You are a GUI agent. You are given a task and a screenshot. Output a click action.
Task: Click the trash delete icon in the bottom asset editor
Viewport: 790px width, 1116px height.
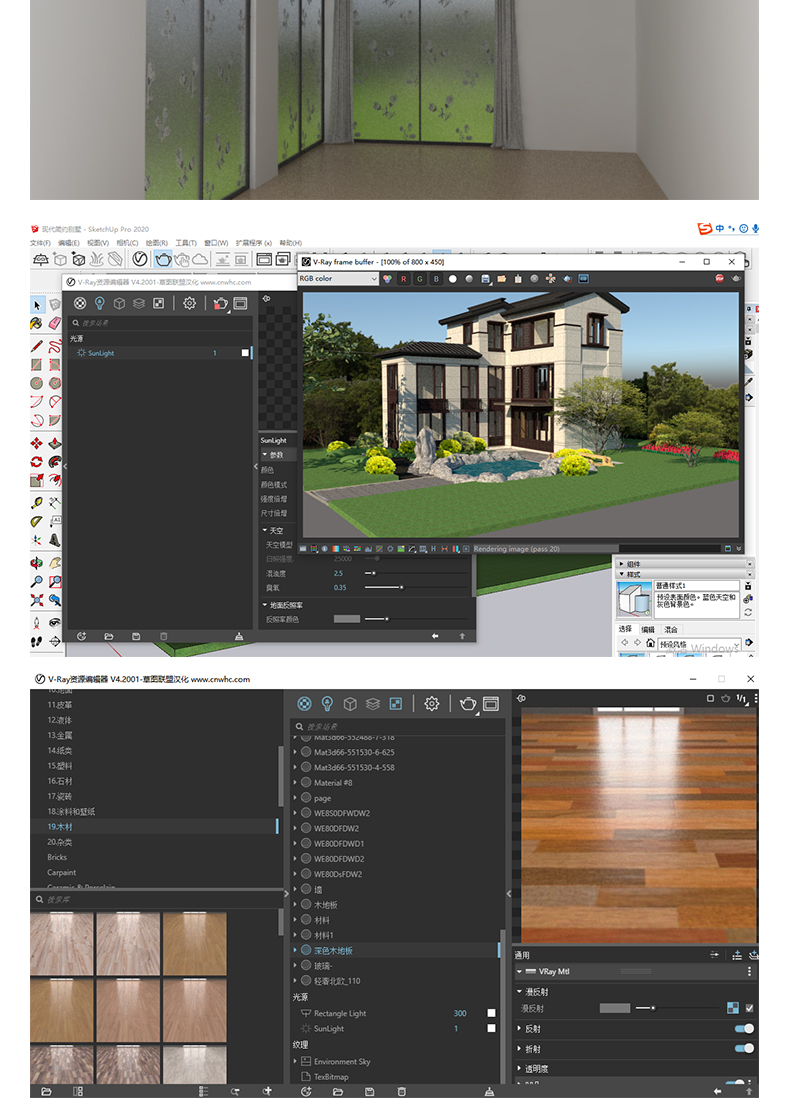401,1091
